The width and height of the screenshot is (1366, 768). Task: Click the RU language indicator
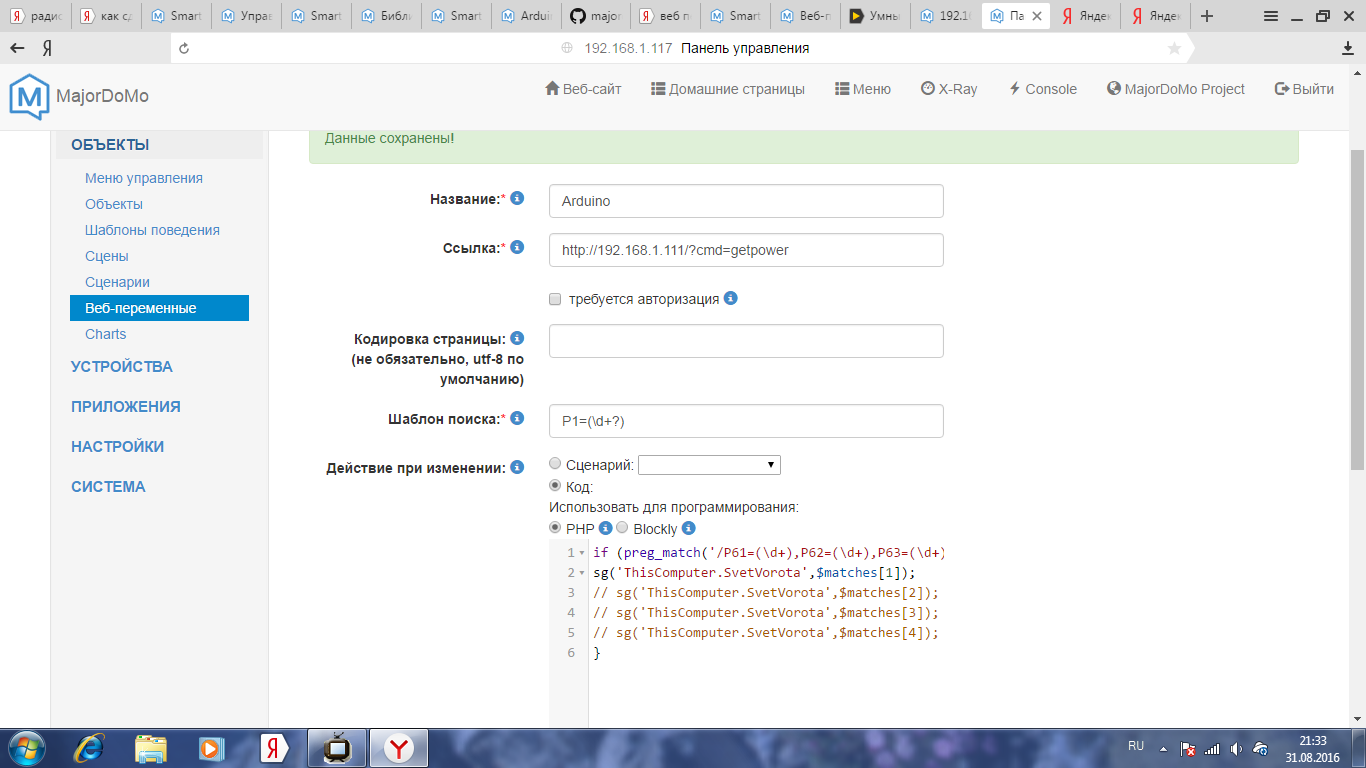point(1136,747)
